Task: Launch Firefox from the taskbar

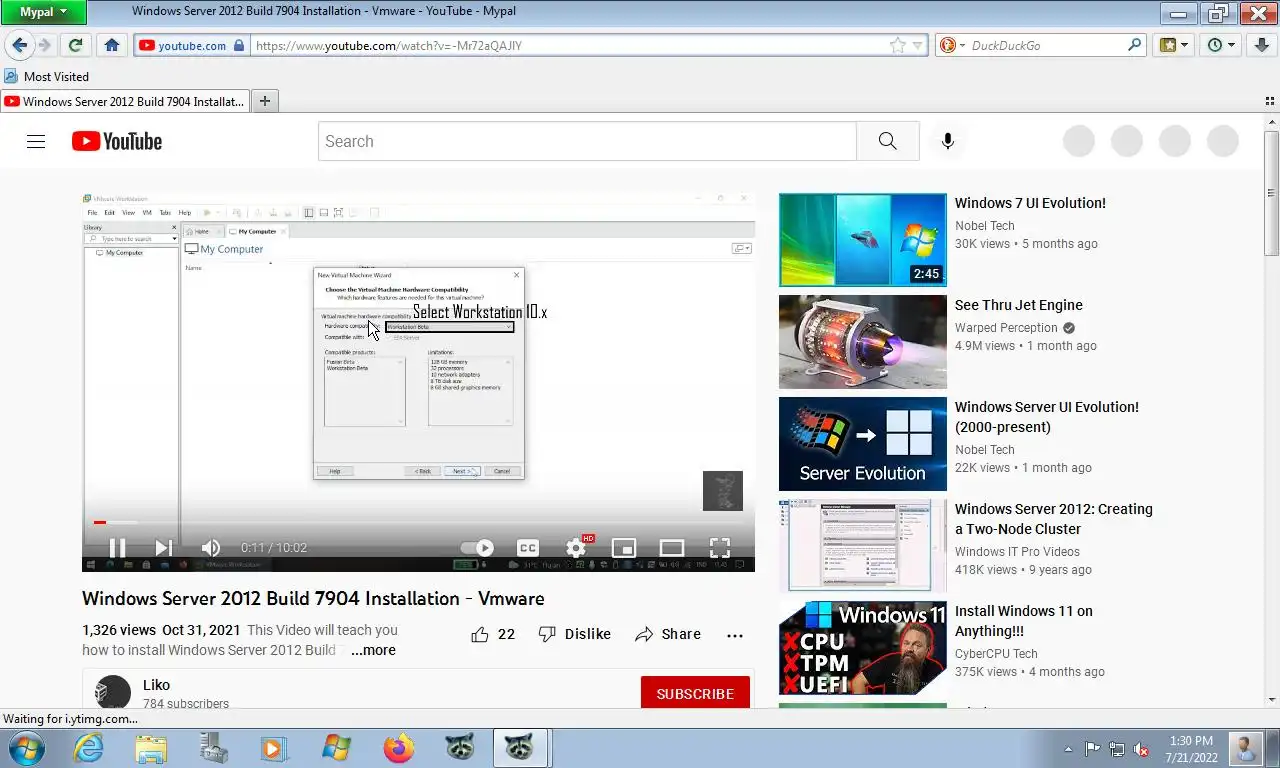Action: [x=398, y=748]
